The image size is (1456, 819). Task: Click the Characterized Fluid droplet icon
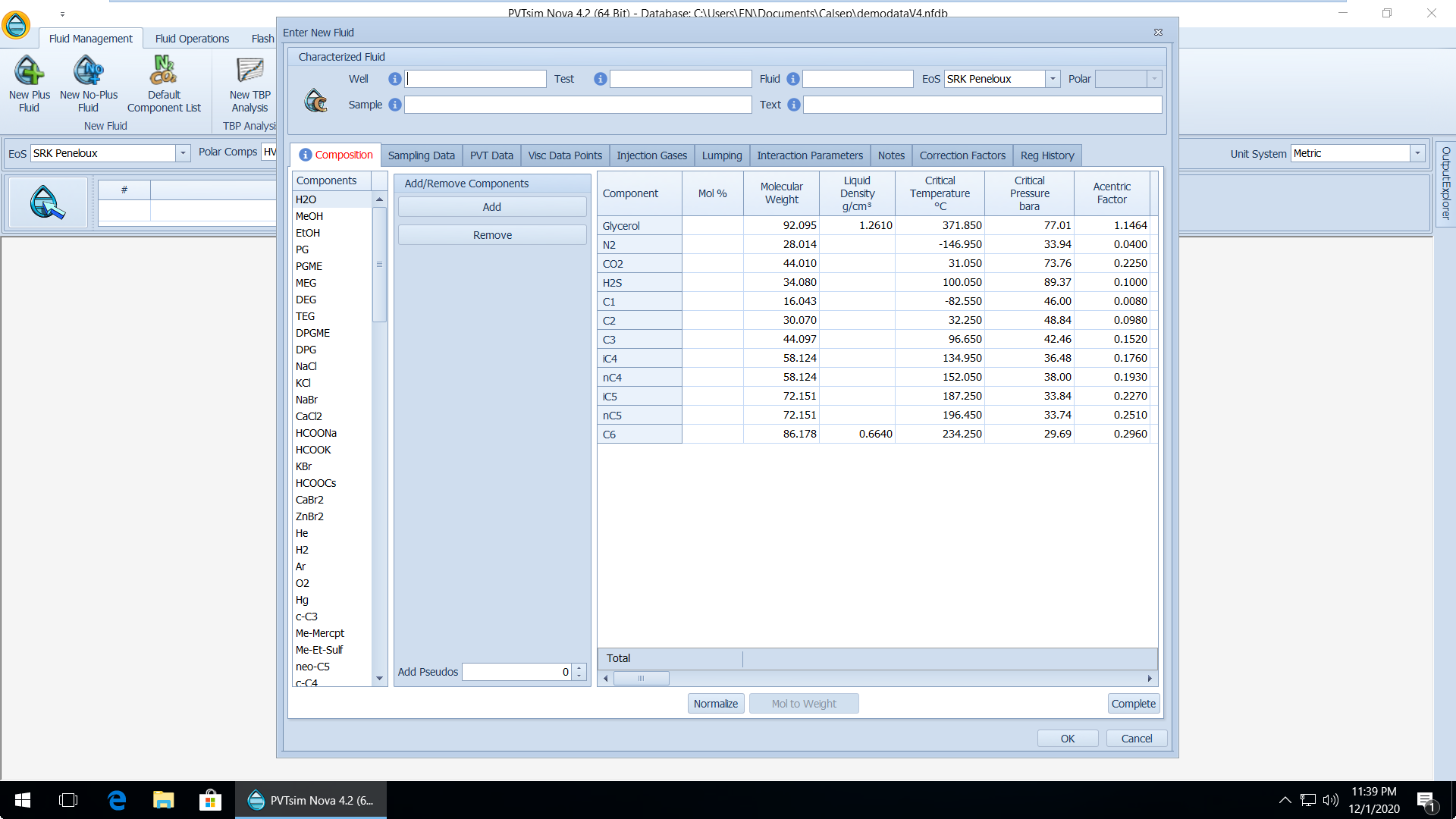pyautogui.click(x=315, y=100)
